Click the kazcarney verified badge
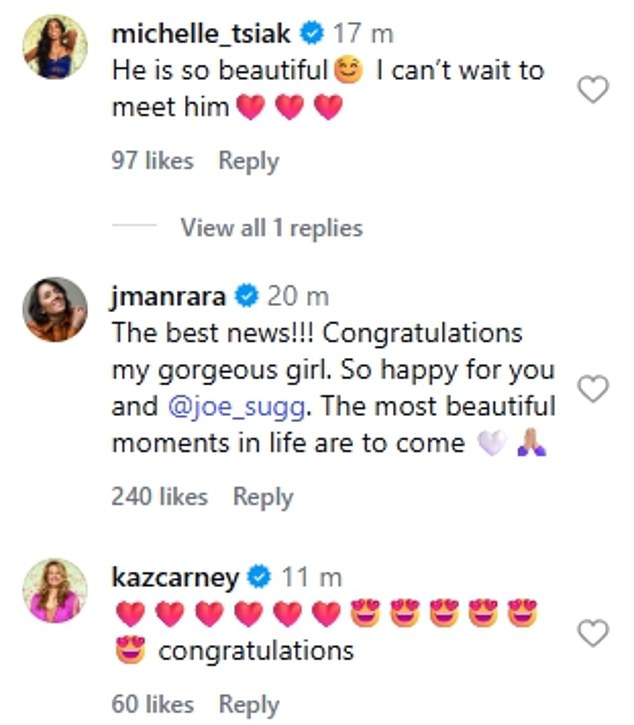 click(259, 577)
